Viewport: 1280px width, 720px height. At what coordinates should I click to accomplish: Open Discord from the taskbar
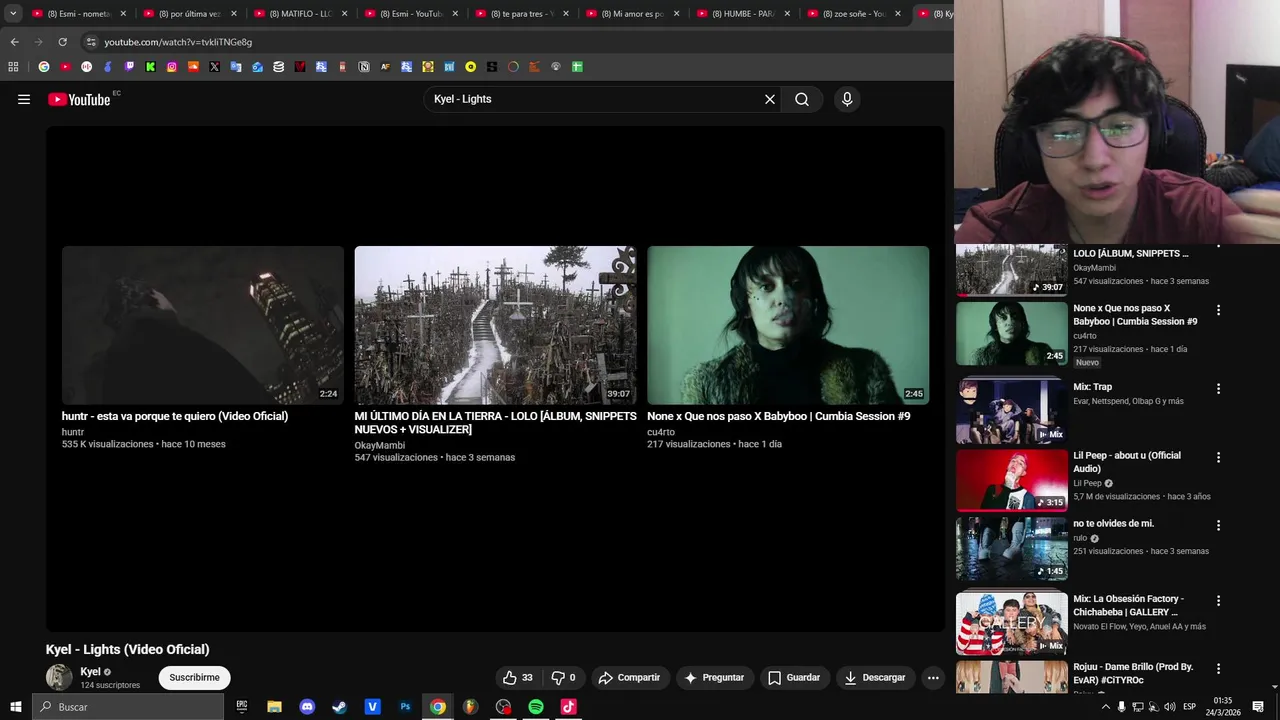(x=307, y=707)
